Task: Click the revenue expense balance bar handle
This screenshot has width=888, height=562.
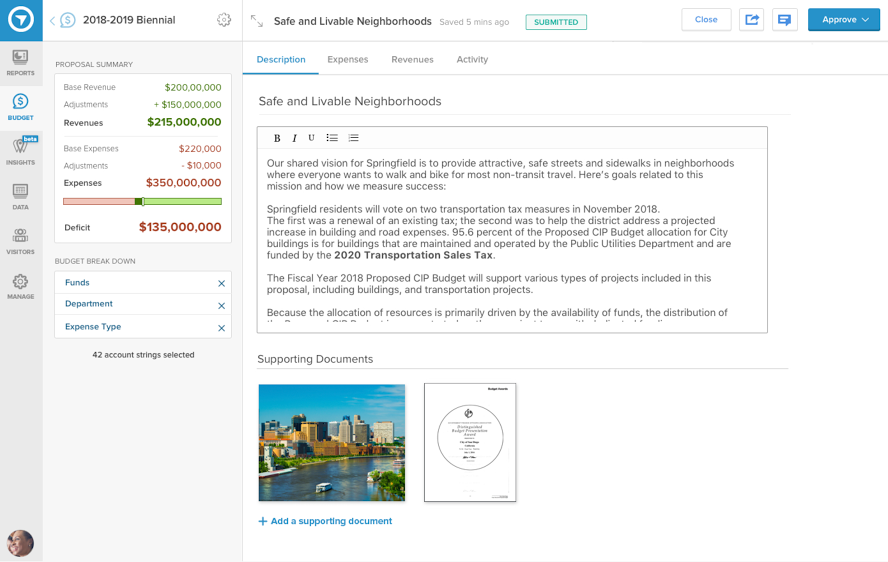Action: point(142,201)
